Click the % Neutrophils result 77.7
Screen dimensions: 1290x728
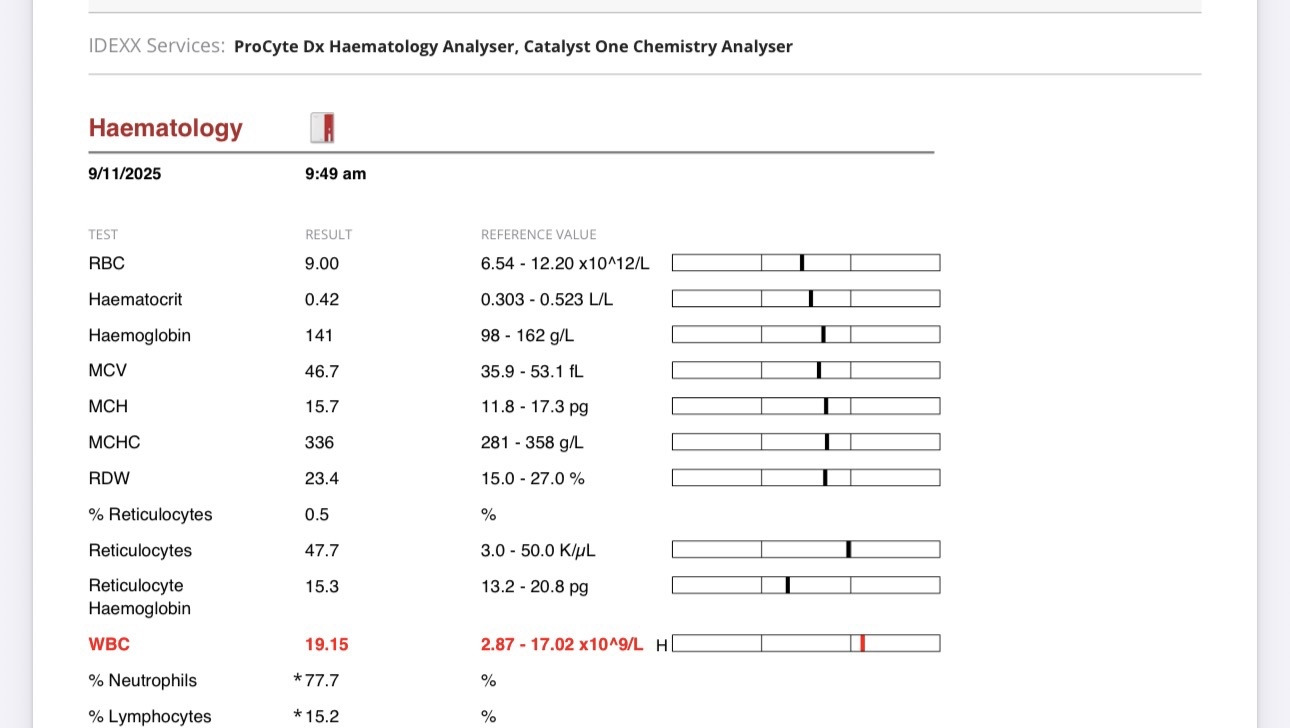[x=321, y=681]
